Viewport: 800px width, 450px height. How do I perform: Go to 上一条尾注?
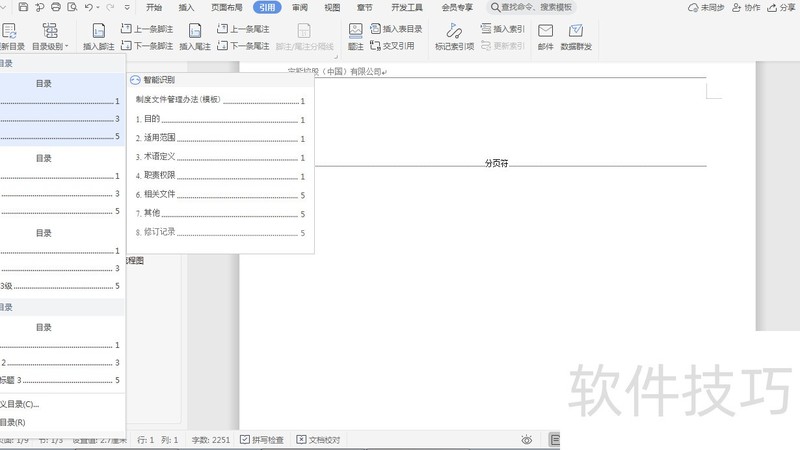pyautogui.click(x=243, y=29)
